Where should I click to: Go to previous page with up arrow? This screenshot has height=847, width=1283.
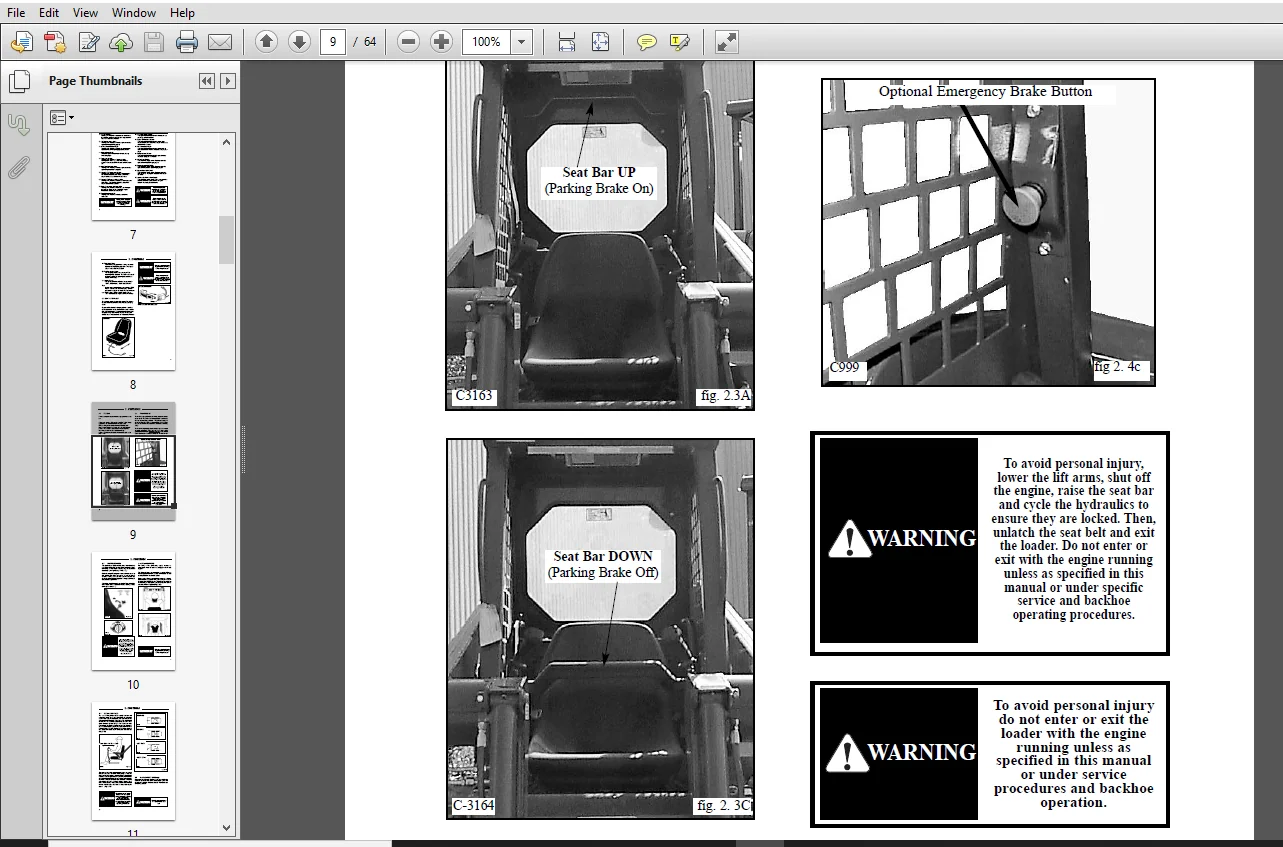[x=266, y=42]
